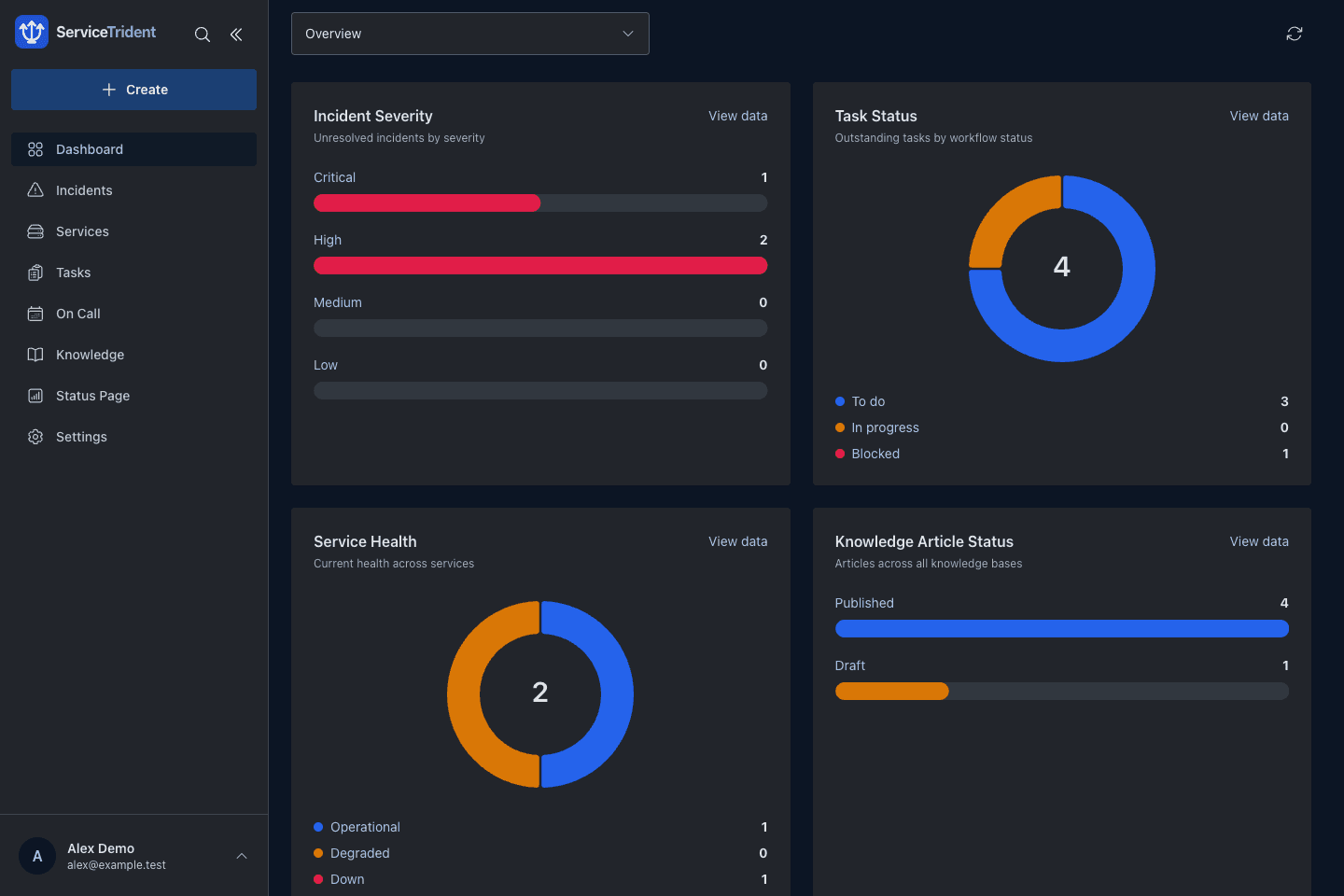Click 'Current health across services' subtitle

[394, 564]
